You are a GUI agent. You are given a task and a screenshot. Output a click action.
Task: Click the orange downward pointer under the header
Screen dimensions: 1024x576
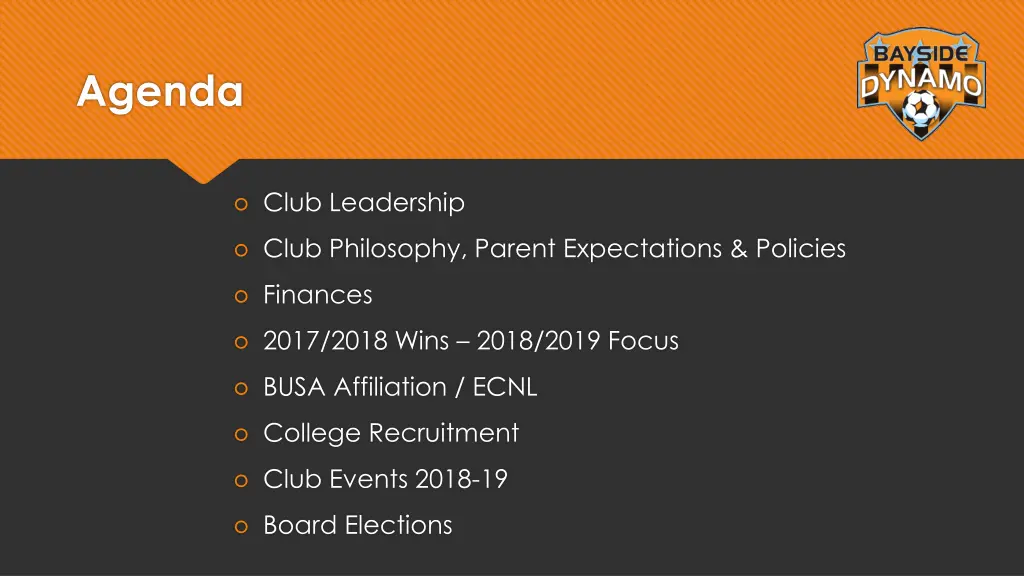point(203,170)
